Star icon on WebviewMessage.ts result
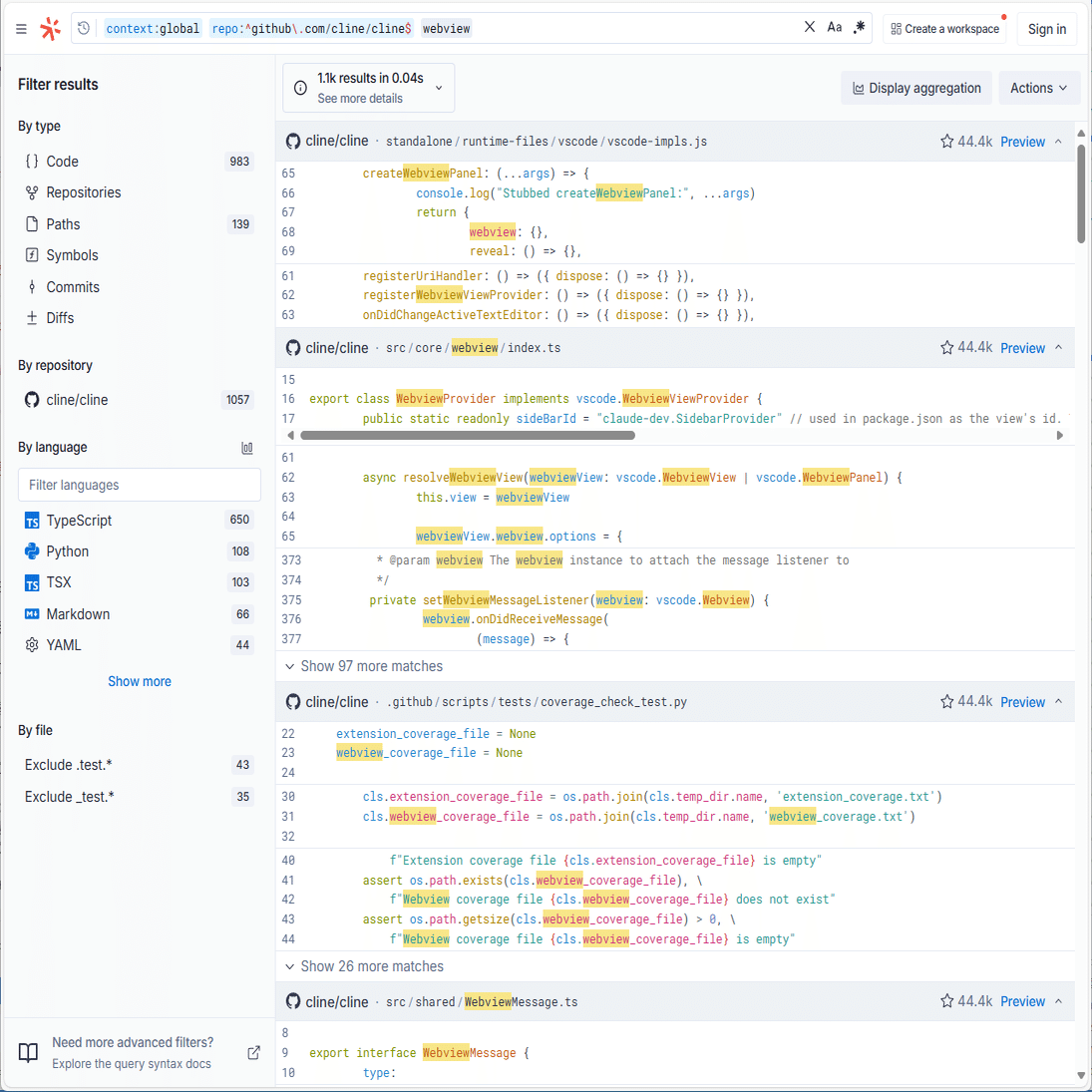The width and height of the screenshot is (1092, 1092). [x=947, y=1001]
